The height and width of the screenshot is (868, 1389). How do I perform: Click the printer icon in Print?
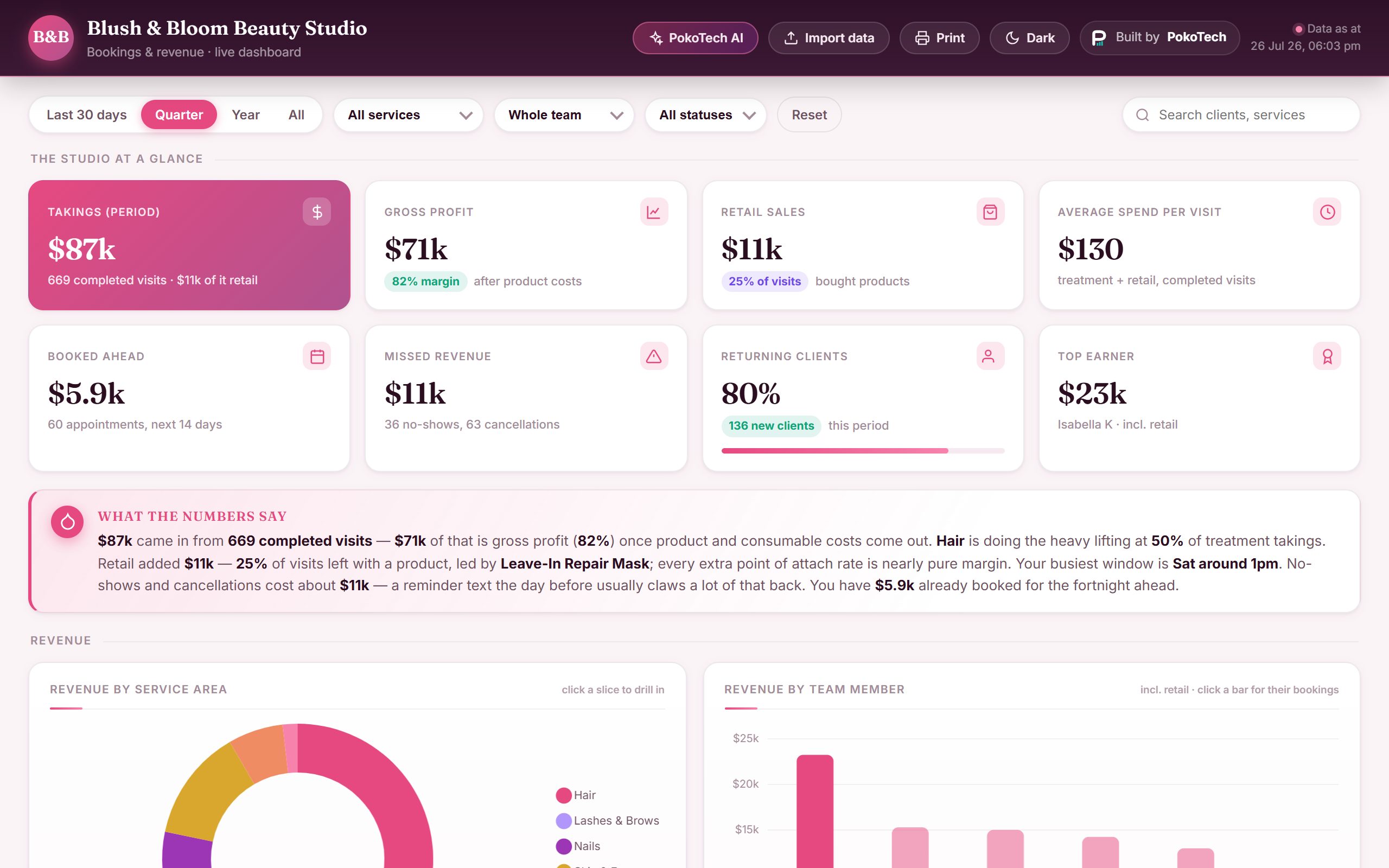(x=922, y=38)
